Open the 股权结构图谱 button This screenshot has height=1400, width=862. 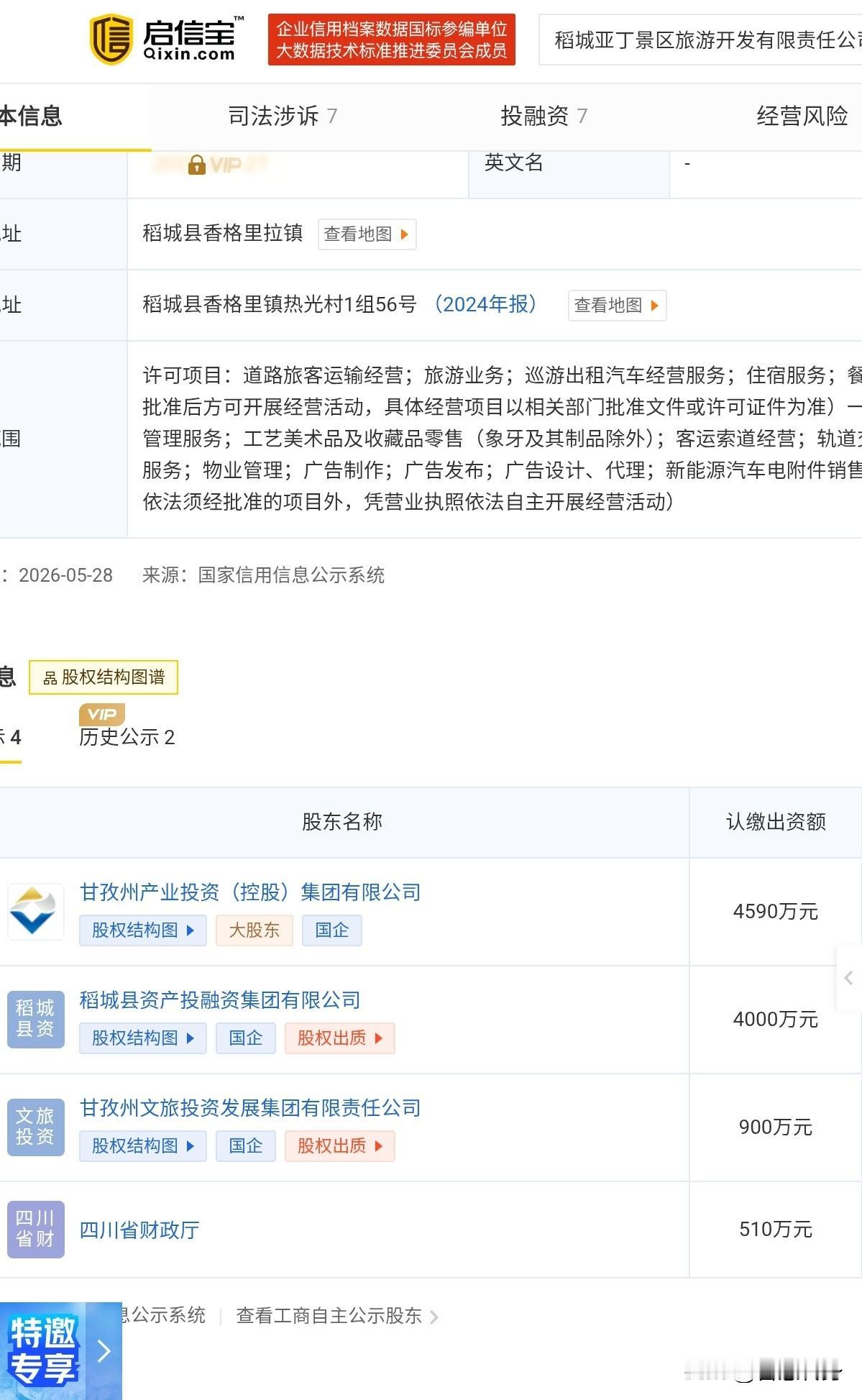pos(104,677)
